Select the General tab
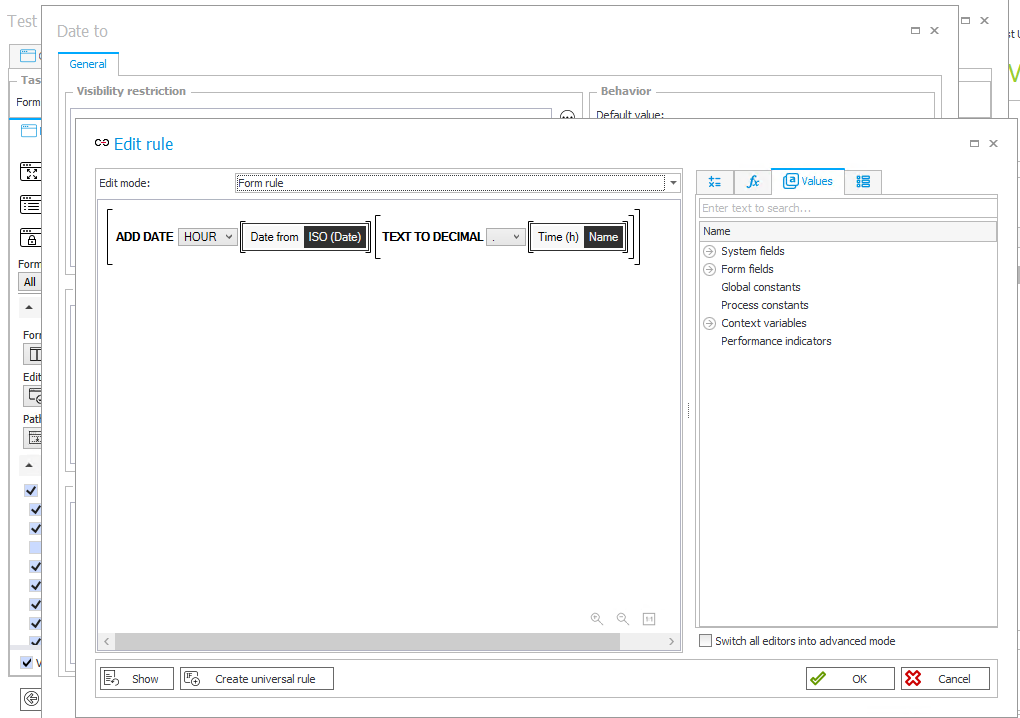Screen dimensions: 1020x718 88,64
